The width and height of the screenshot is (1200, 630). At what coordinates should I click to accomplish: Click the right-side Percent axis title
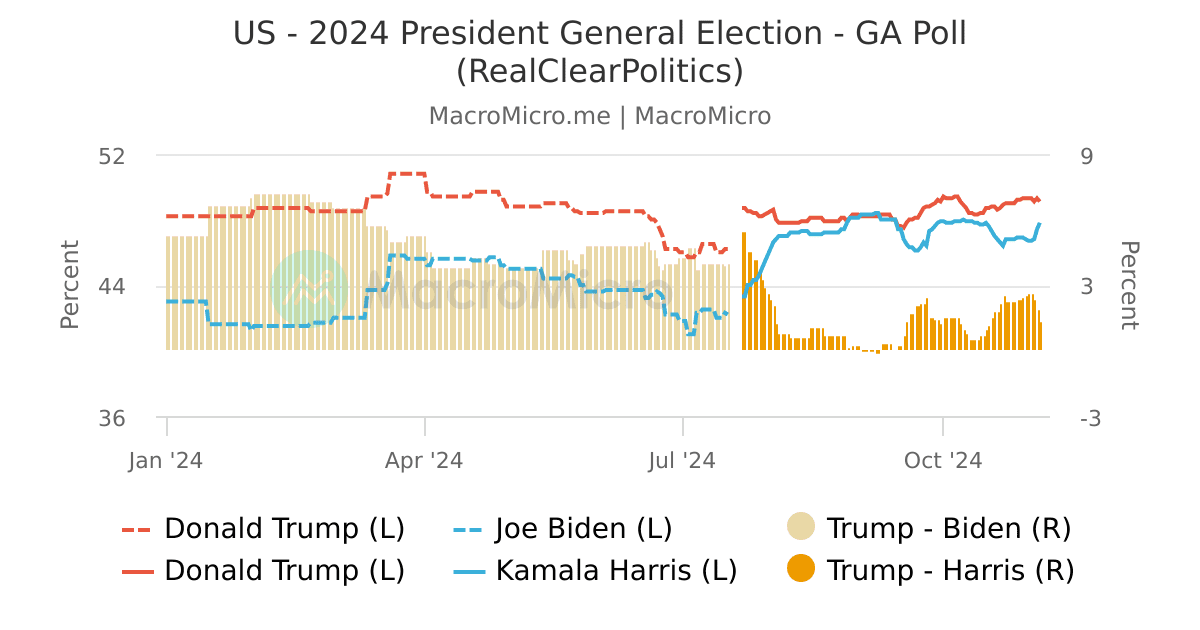pos(1129,286)
